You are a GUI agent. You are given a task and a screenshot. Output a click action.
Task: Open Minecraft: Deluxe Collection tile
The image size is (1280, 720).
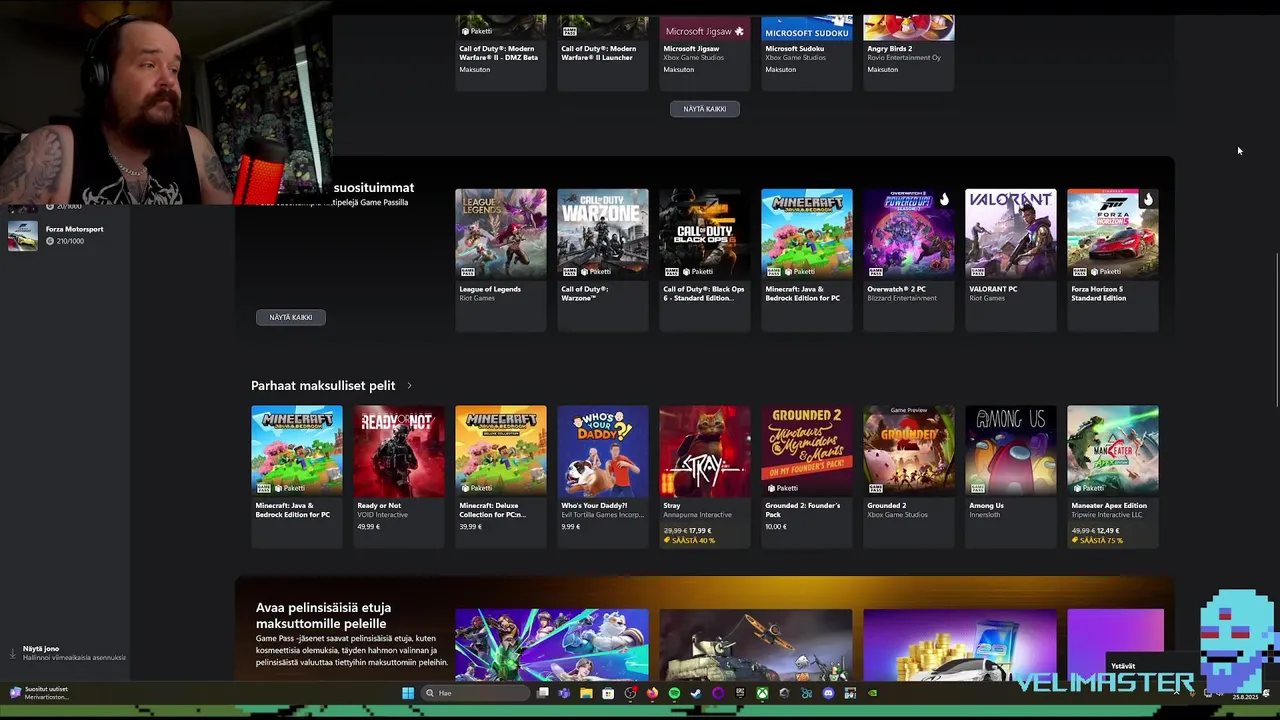click(x=501, y=476)
